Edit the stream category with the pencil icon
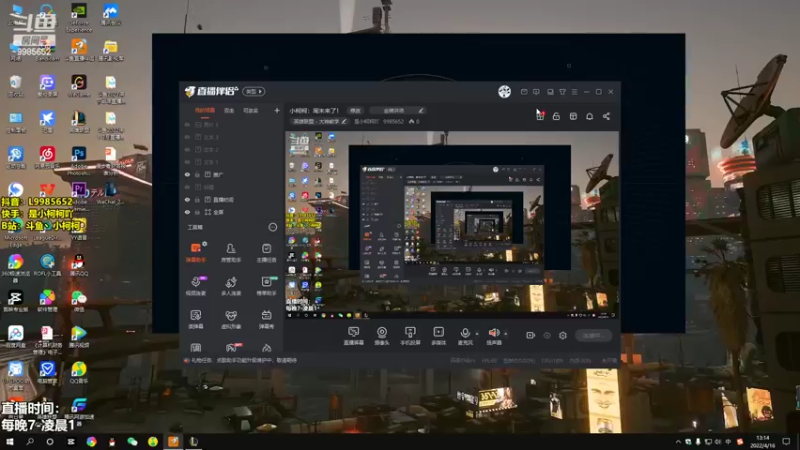This screenshot has height=450, width=800. pyautogui.click(x=344, y=121)
